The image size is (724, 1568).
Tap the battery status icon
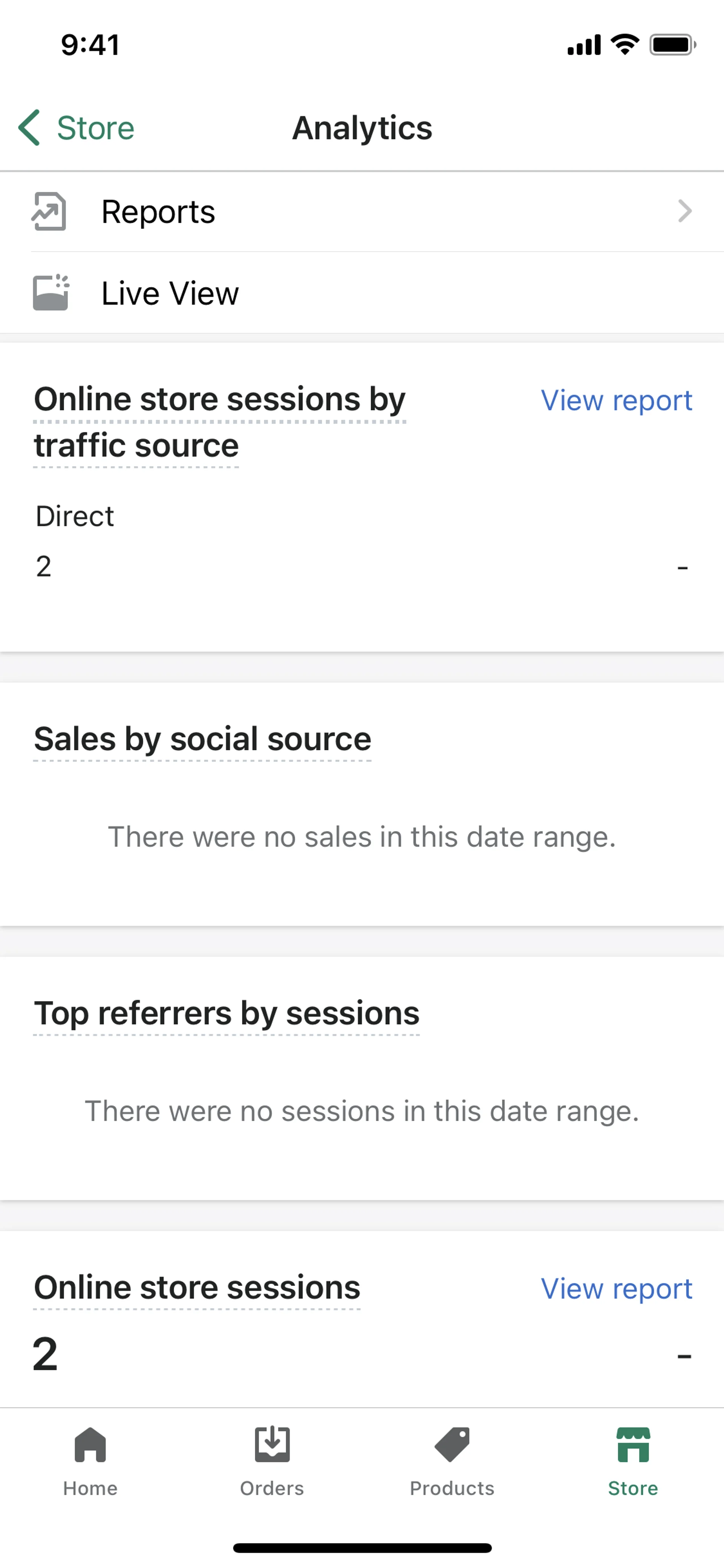(672, 45)
